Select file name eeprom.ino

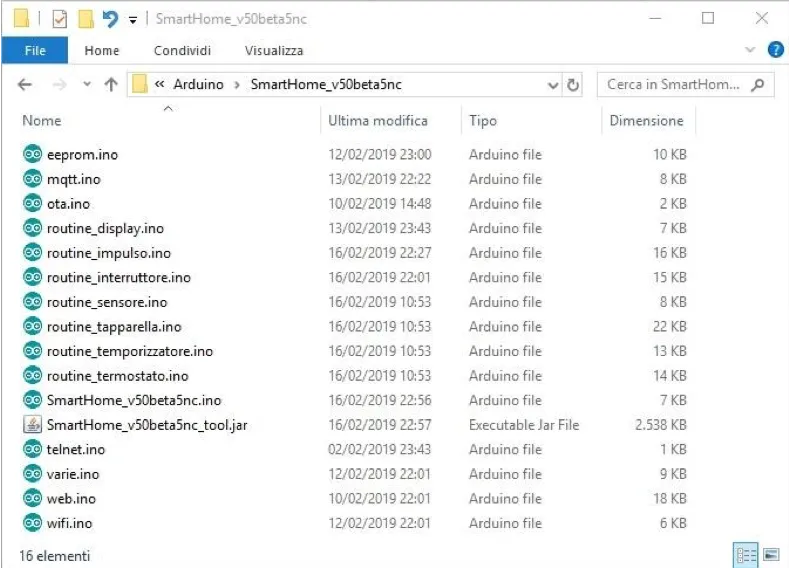(83, 154)
